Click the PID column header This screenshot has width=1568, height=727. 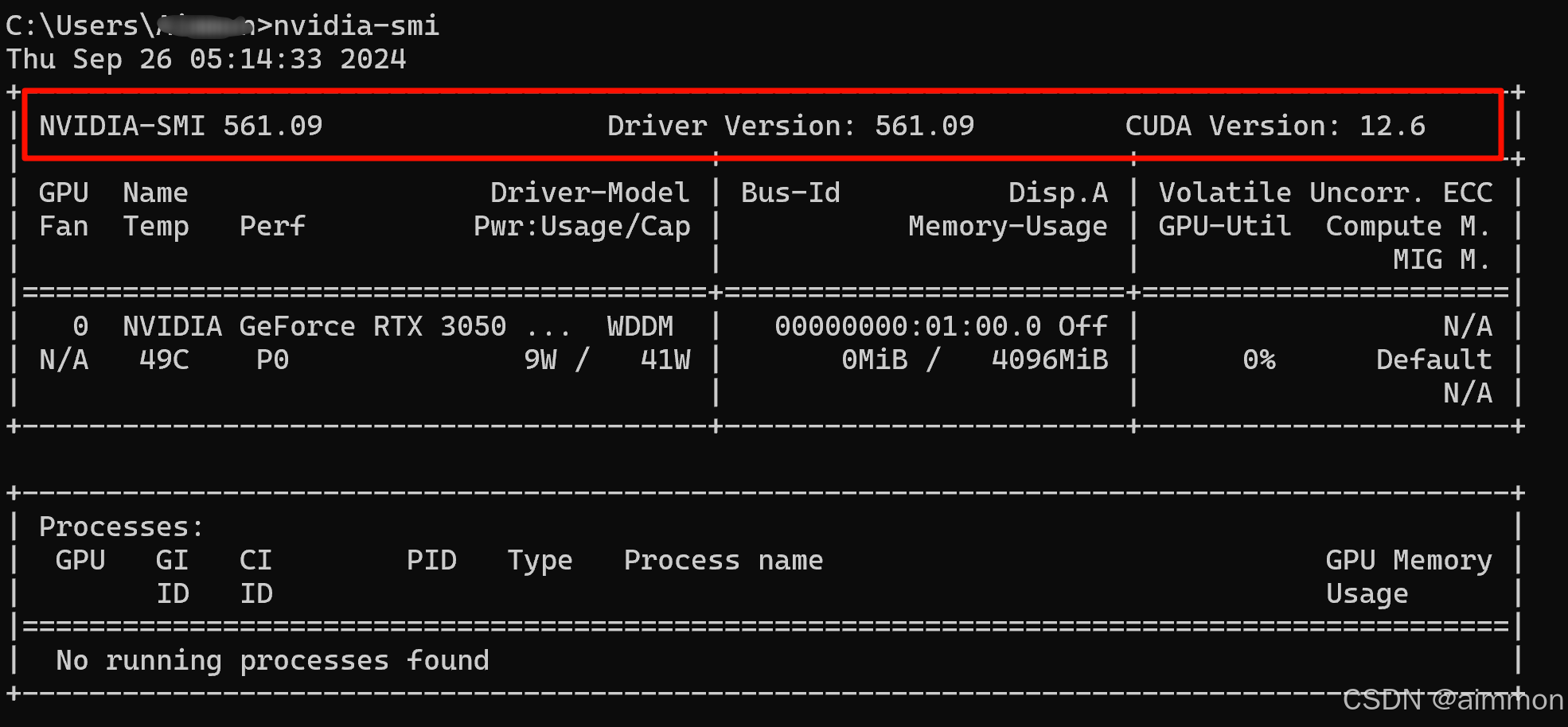[x=431, y=560]
